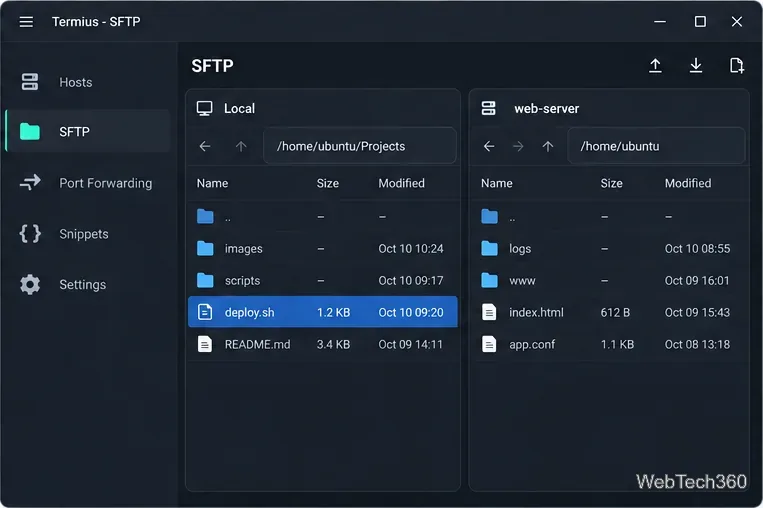Go forward in the web-server pane
The image size is (763, 508).
(x=518, y=146)
